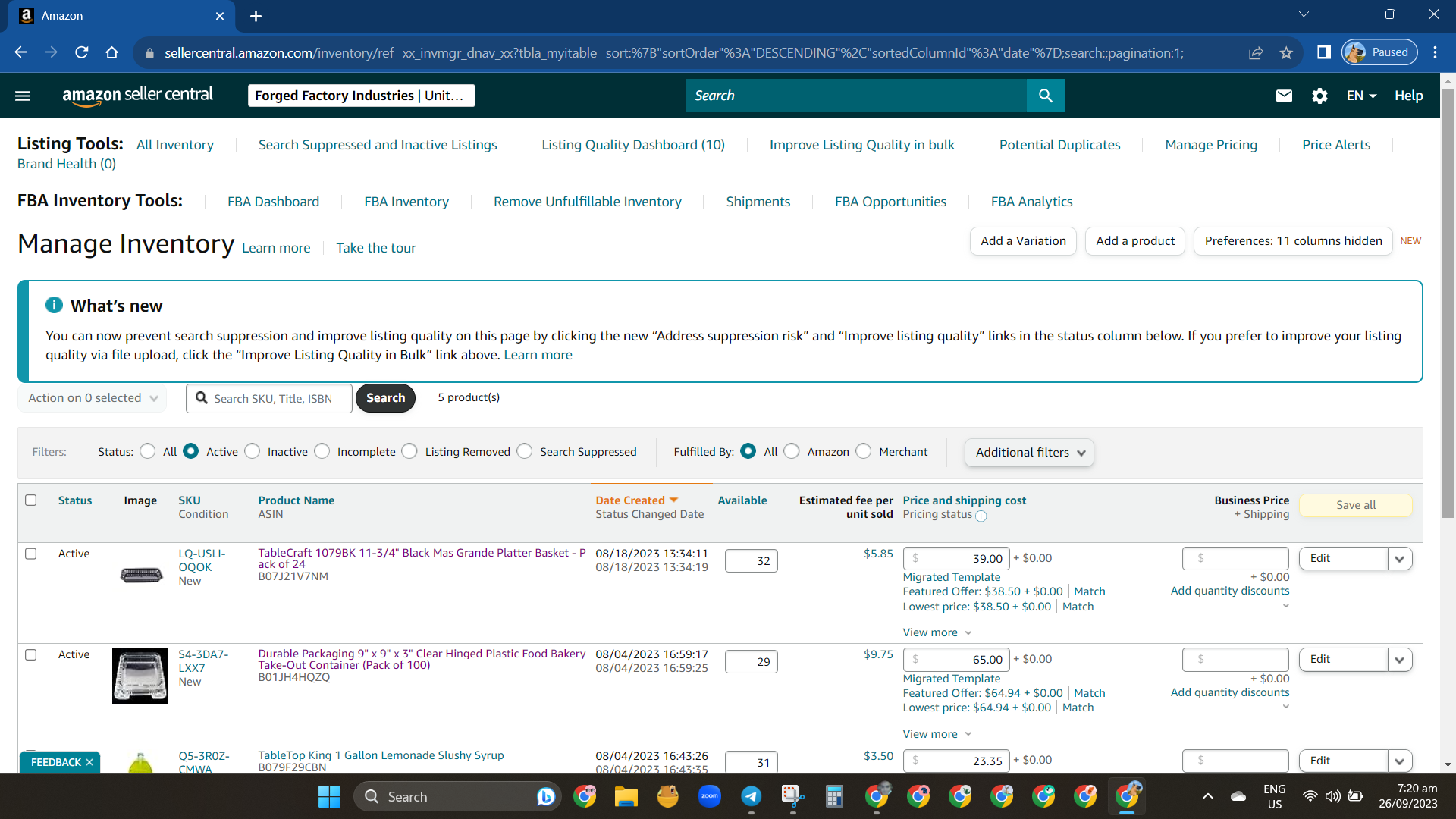Focus the Search SKU, Title, ISBN field
Screen dimensions: 1456x819
tap(269, 398)
